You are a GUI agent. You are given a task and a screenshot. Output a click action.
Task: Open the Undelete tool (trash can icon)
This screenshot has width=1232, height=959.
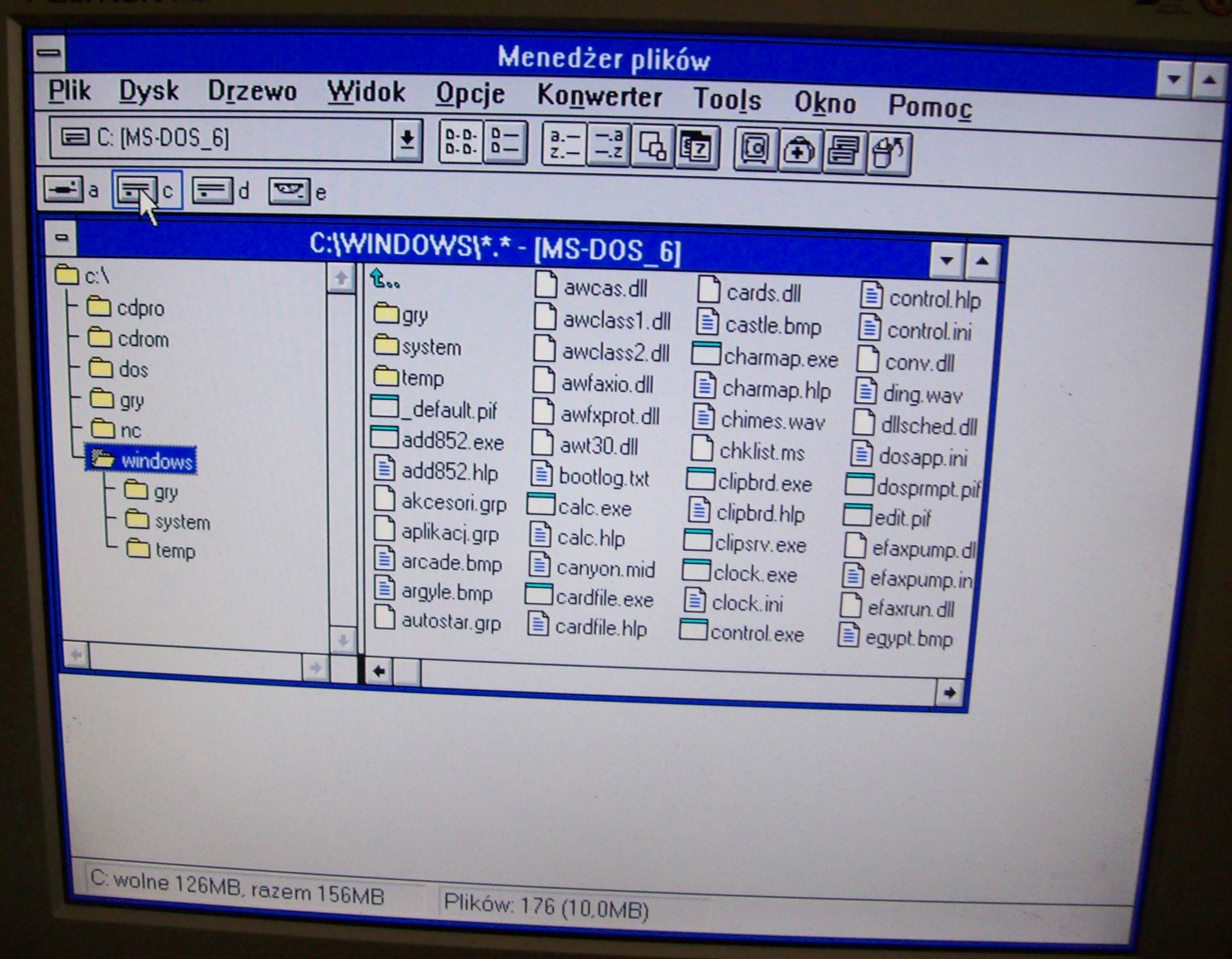pyautogui.click(x=889, y=155)
